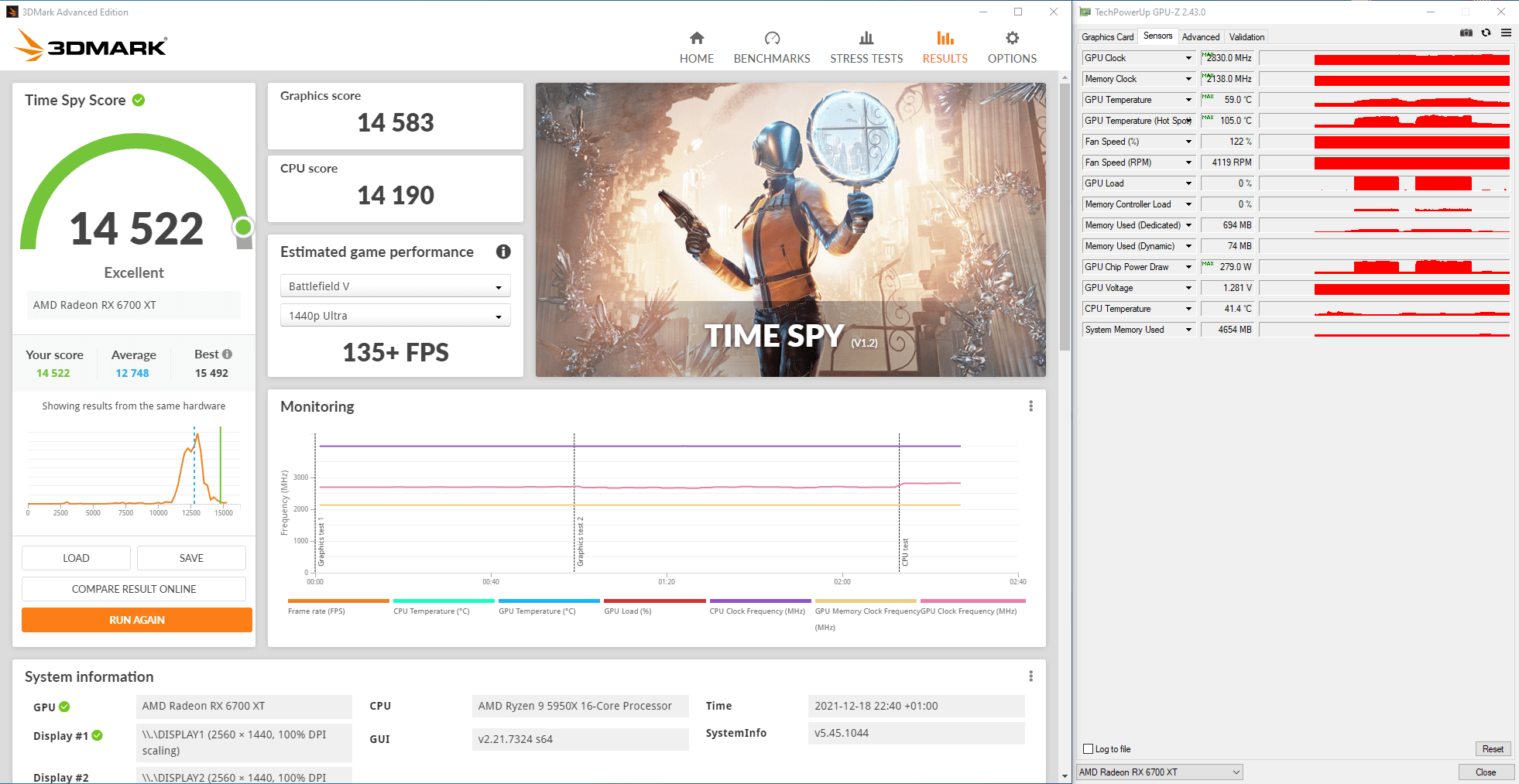
Task: Toggle the GPU Load (%) legend
Action: 654,606
